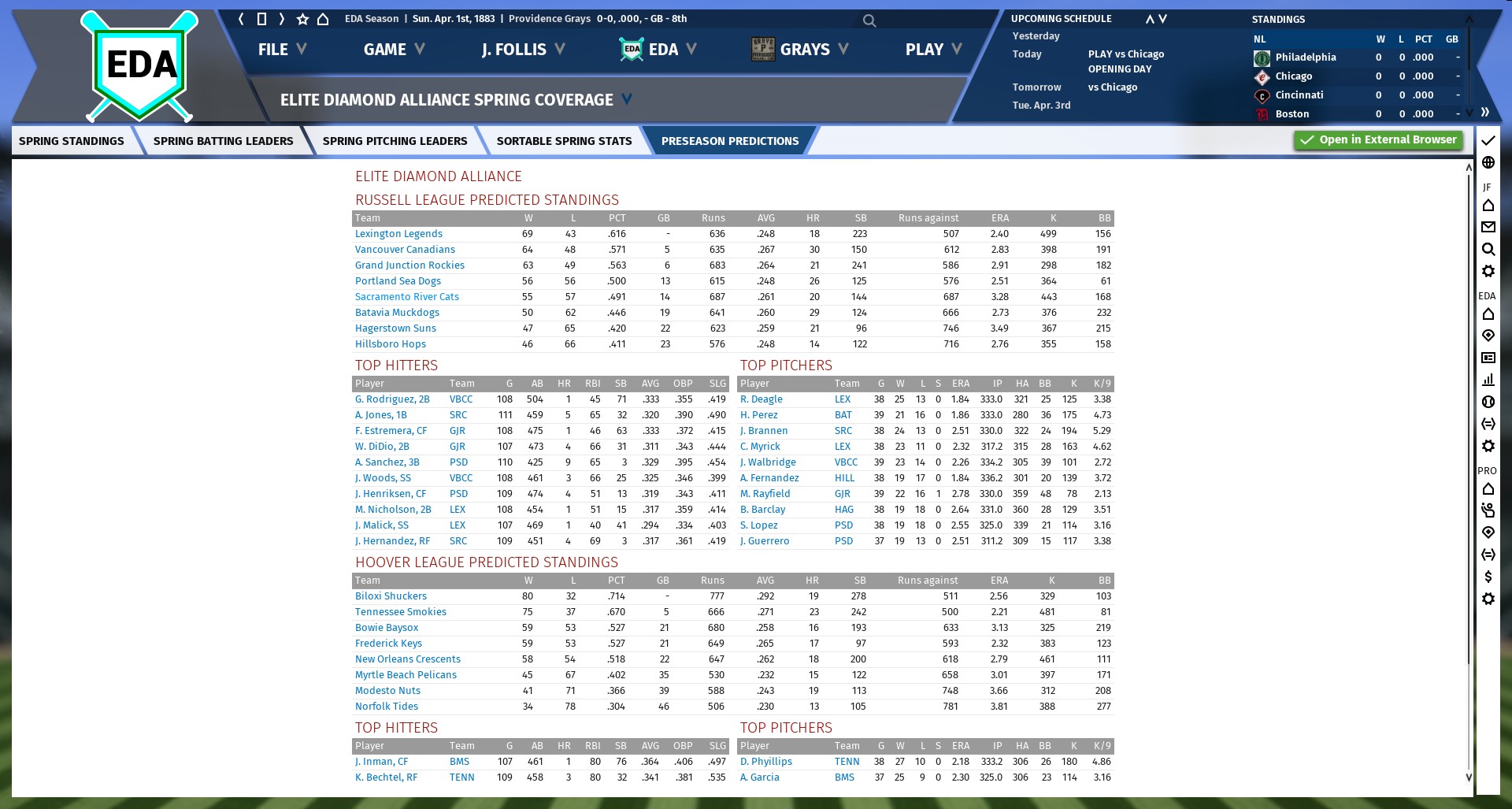
Task: Open the JF section home icon
Action: point(1488,206)
